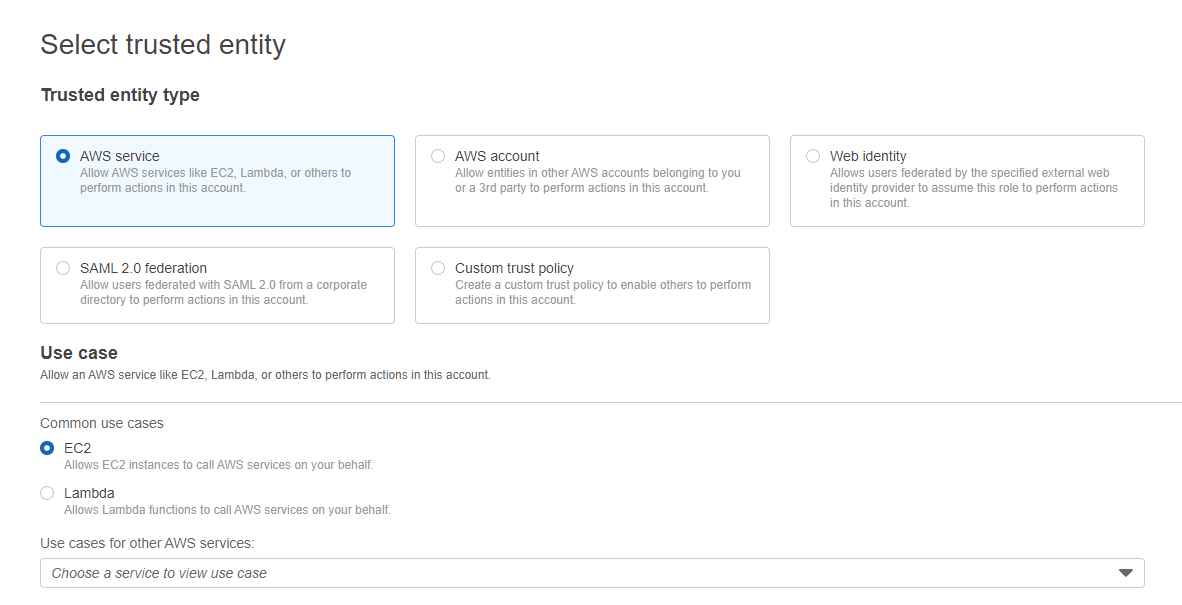Click the 'SAML 2.0 federation' title text

[x=143, y=268]
